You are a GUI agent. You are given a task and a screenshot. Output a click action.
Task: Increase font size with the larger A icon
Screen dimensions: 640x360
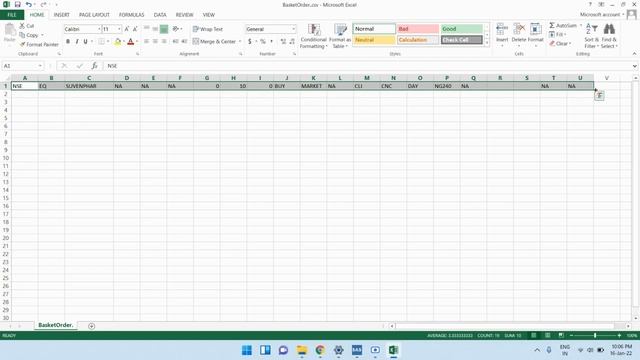pos(127,29)
